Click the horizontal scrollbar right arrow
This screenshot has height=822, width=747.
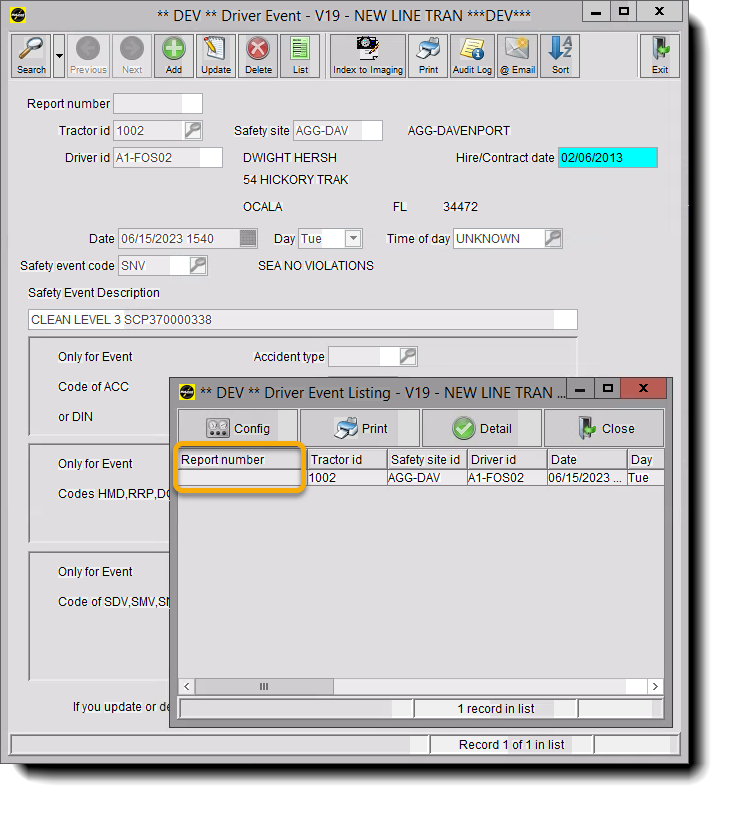tap(655, 686)
